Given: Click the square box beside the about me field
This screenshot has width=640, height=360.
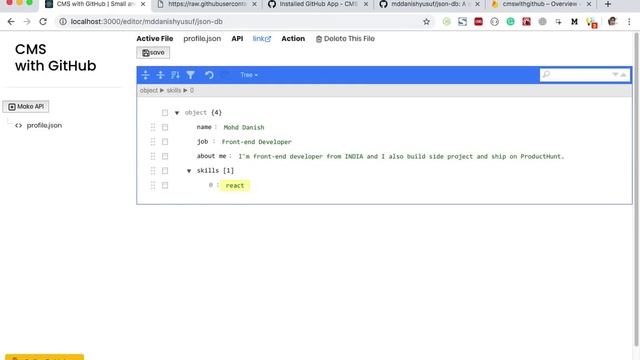Looking at the screenshot, I should point(165,156).
